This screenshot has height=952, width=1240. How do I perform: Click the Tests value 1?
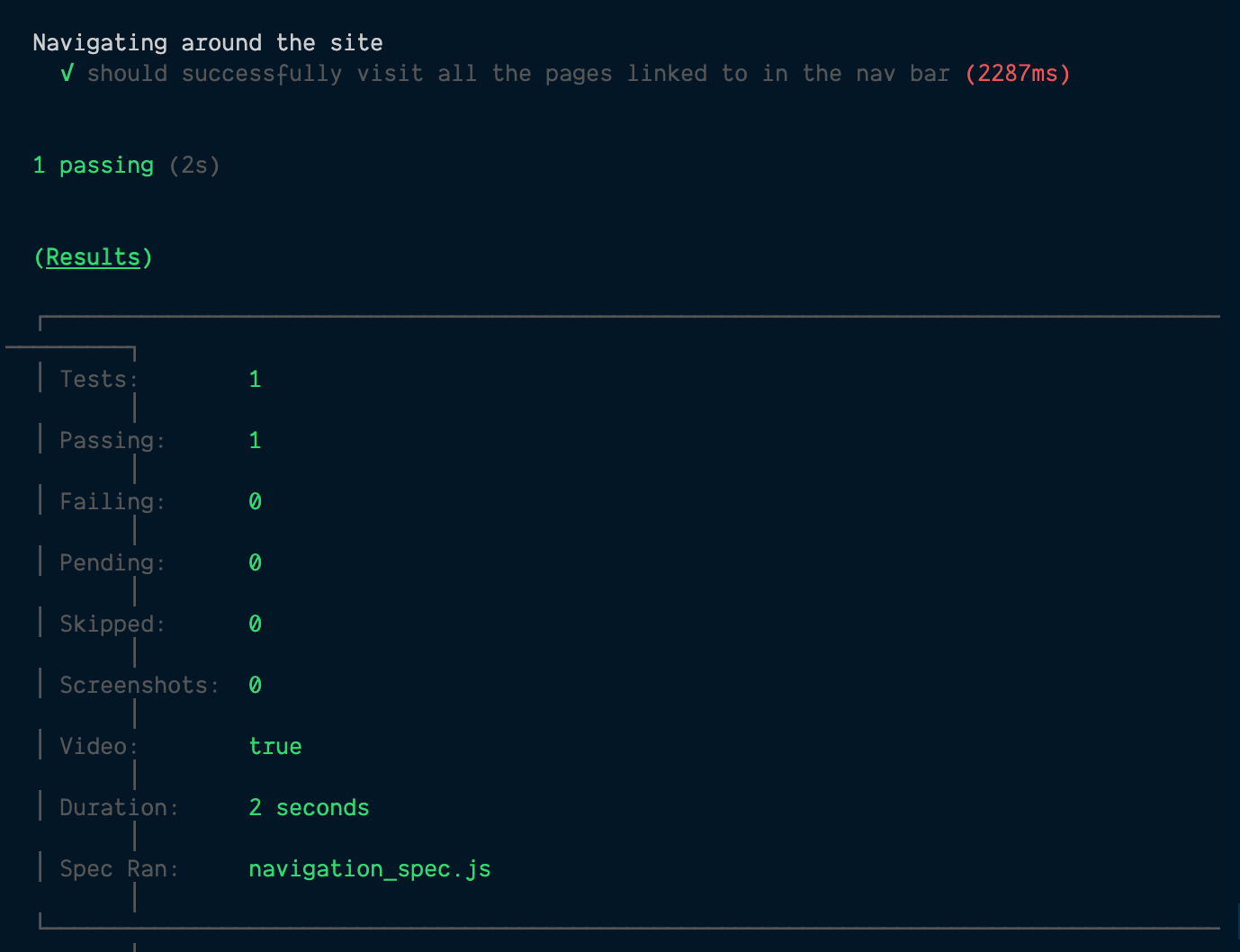[255, 380]
